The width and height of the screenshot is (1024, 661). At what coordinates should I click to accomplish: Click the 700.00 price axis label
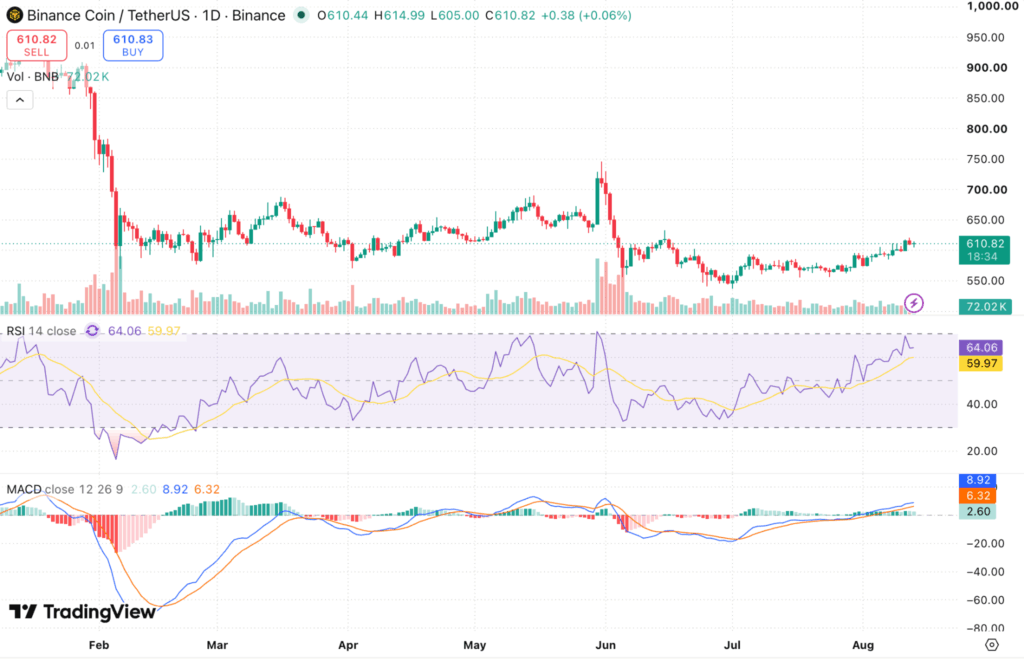point(987,189)
